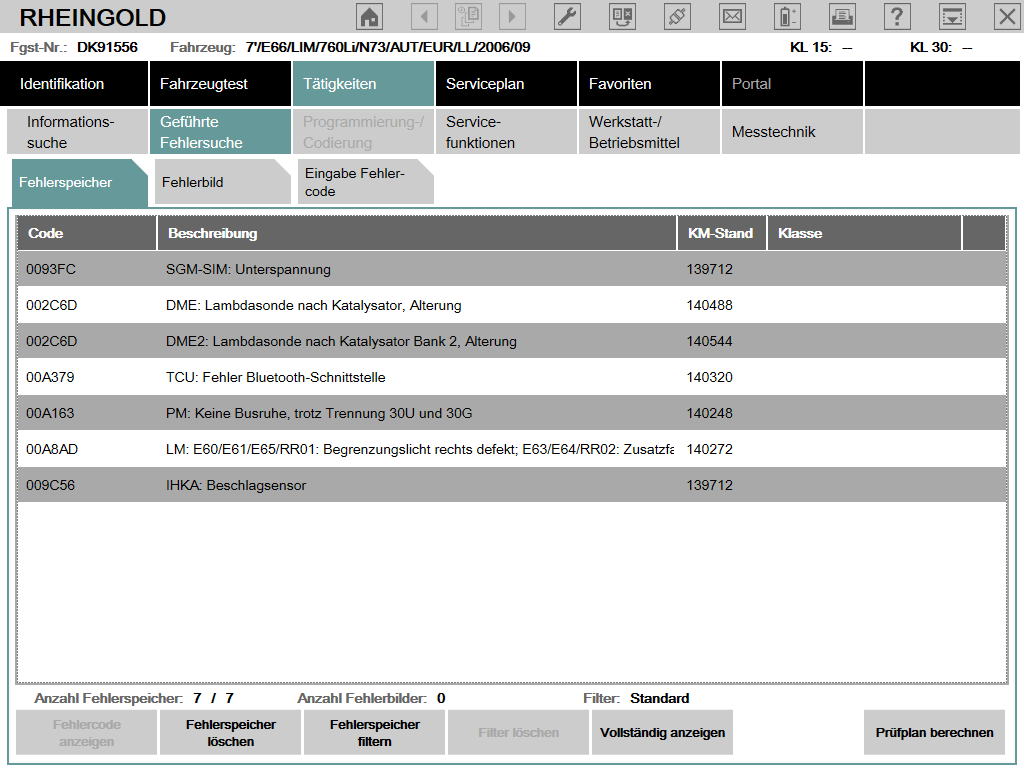
Task: Sort by the Code column header
Action: pos(87,233)
